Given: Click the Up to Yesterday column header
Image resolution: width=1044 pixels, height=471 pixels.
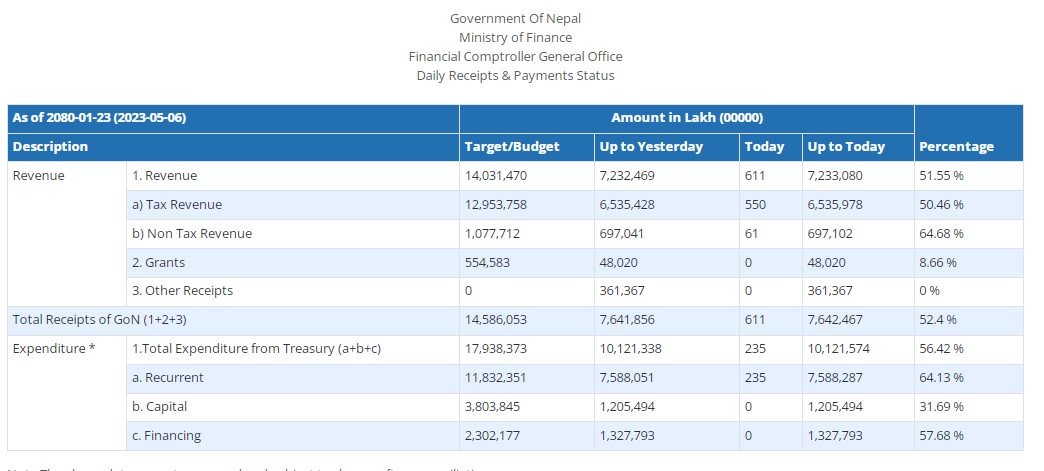Looking at the screenshot, I should pos(651,147).
